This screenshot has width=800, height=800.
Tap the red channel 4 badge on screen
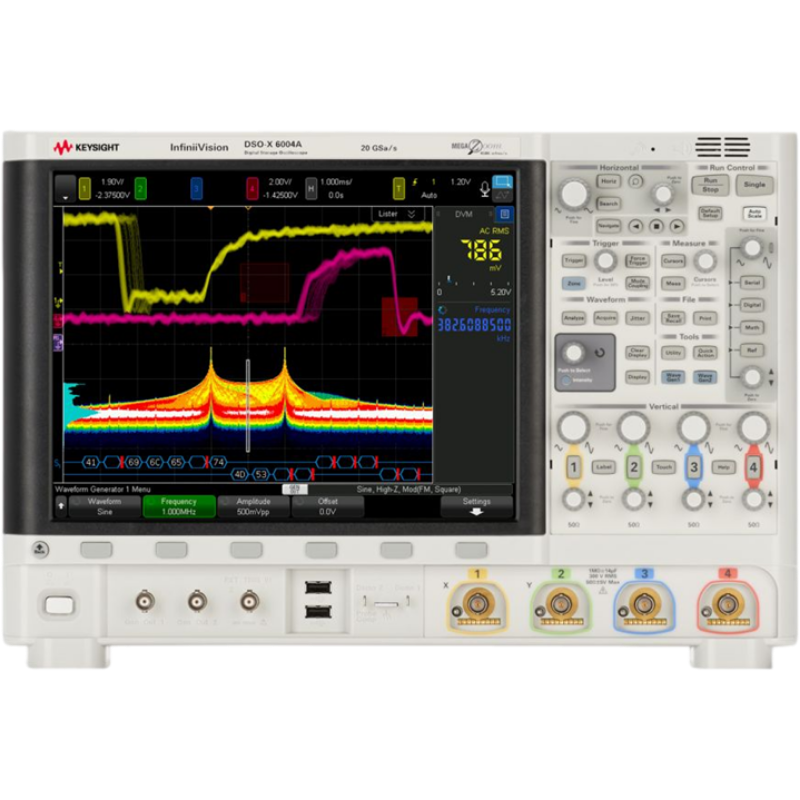click(x=252, y=189)
